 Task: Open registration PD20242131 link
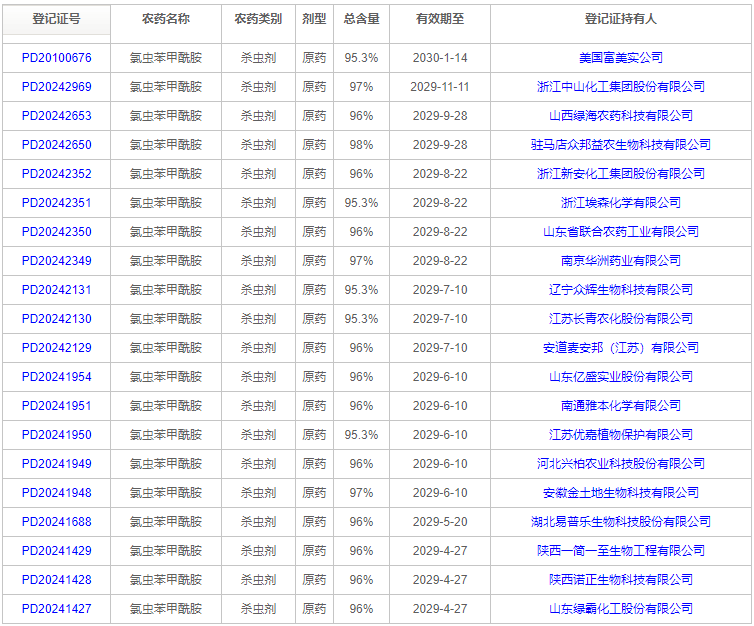point(57,290)
